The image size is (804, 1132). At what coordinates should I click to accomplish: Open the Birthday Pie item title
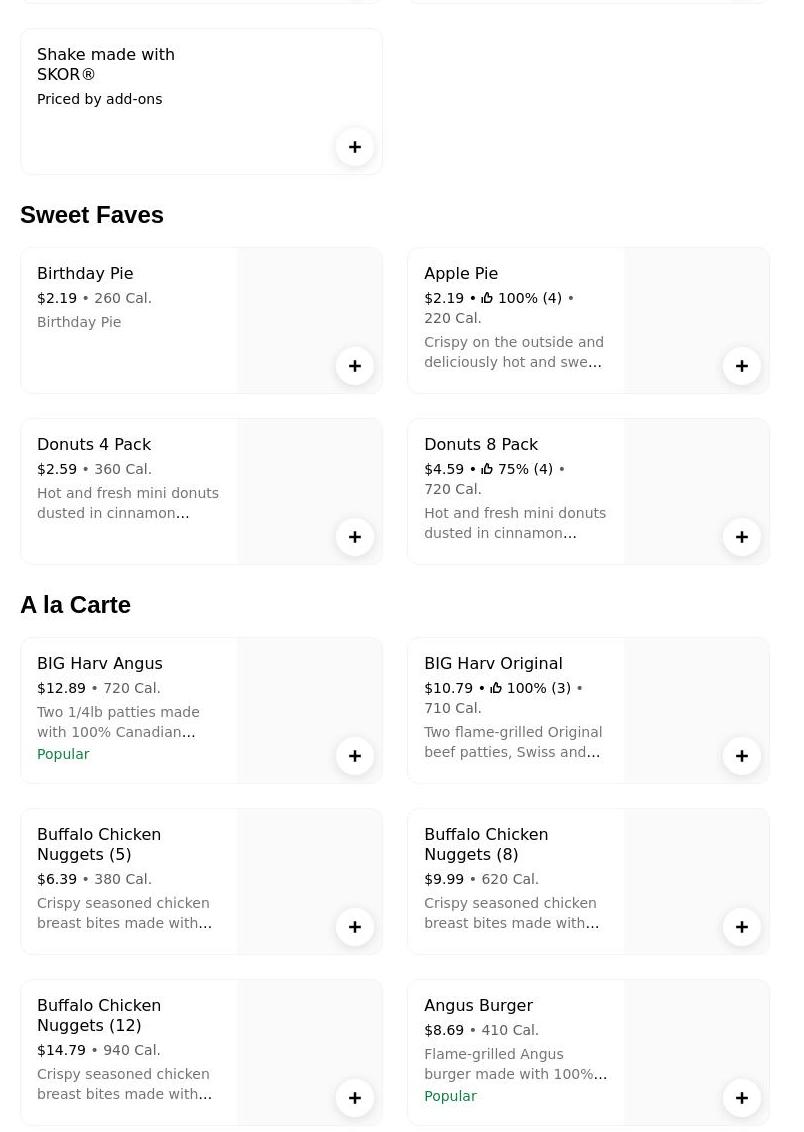[x=85, y=273]
